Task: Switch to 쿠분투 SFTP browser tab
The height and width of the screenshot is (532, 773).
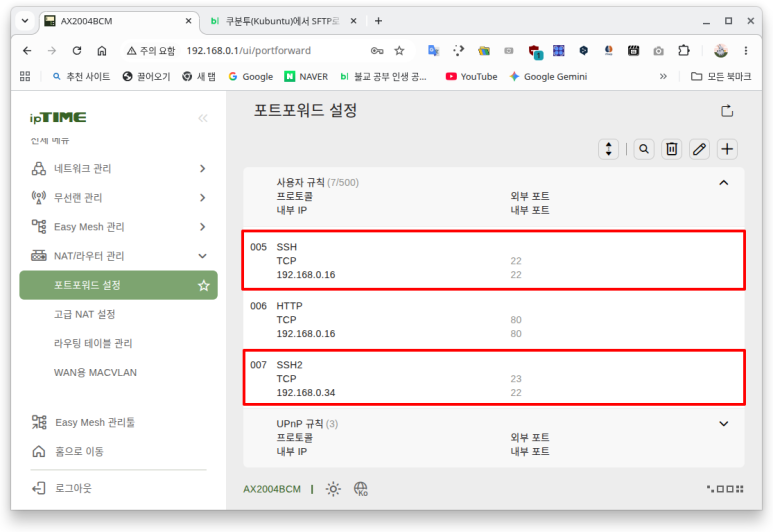Action: click(283, 21)
